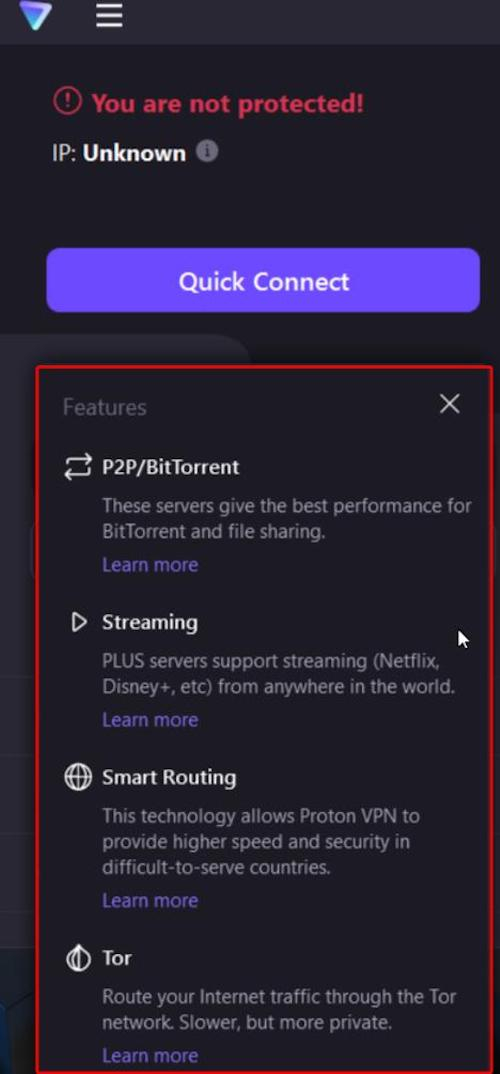Open the hamburger menu
Screen dimensions: 500x1074
[109, 14]
